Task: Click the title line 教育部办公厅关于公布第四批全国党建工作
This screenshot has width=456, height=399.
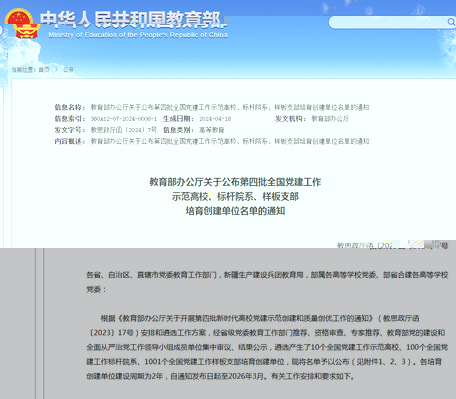Action: (235, 182)
